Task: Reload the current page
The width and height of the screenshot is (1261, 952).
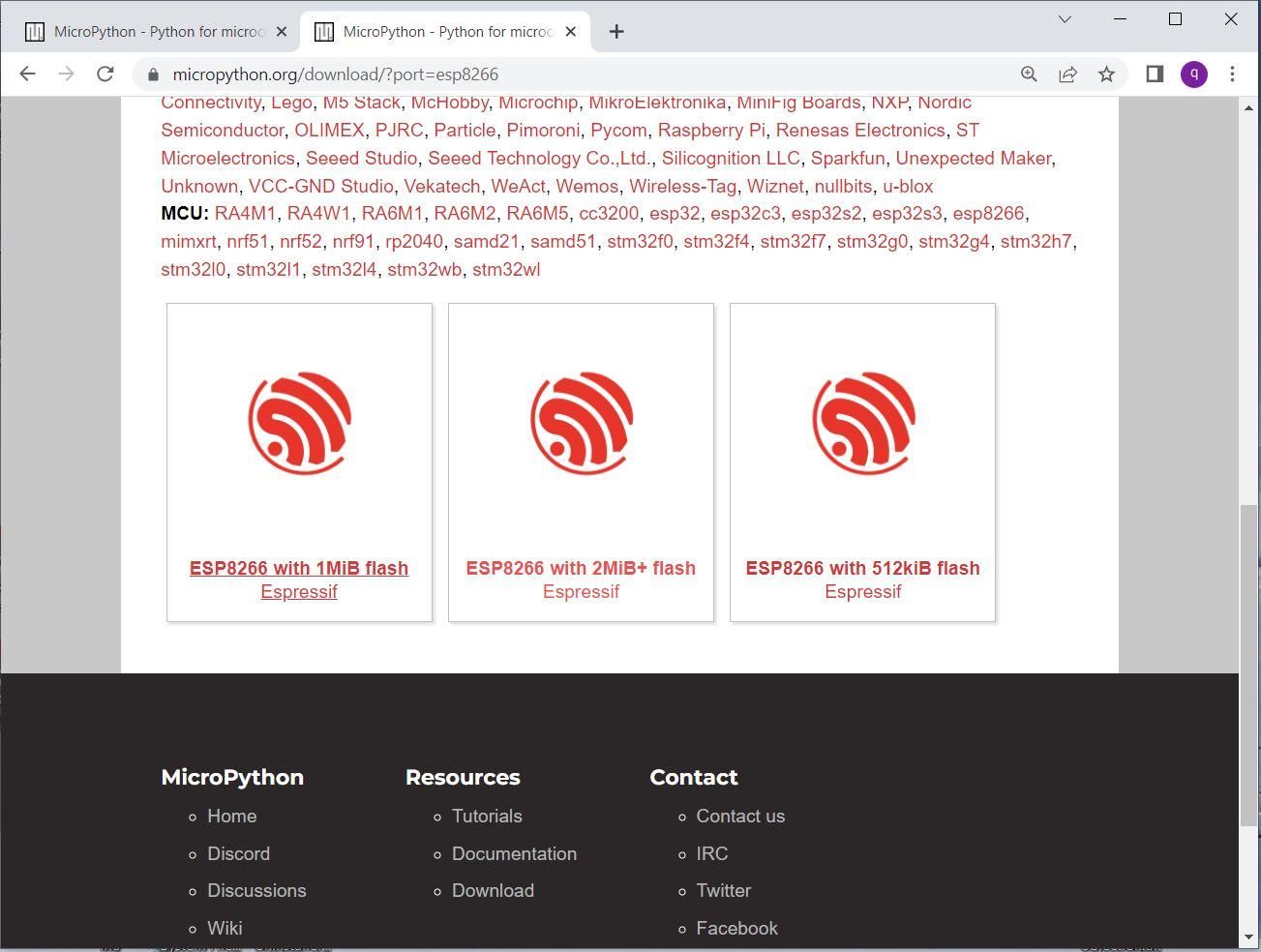Action: pos(105,74)
